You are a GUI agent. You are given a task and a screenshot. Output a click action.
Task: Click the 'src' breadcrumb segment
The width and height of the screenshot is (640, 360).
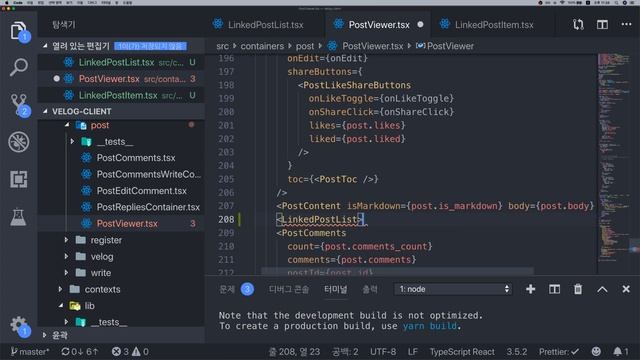click(x=222, y=46)
